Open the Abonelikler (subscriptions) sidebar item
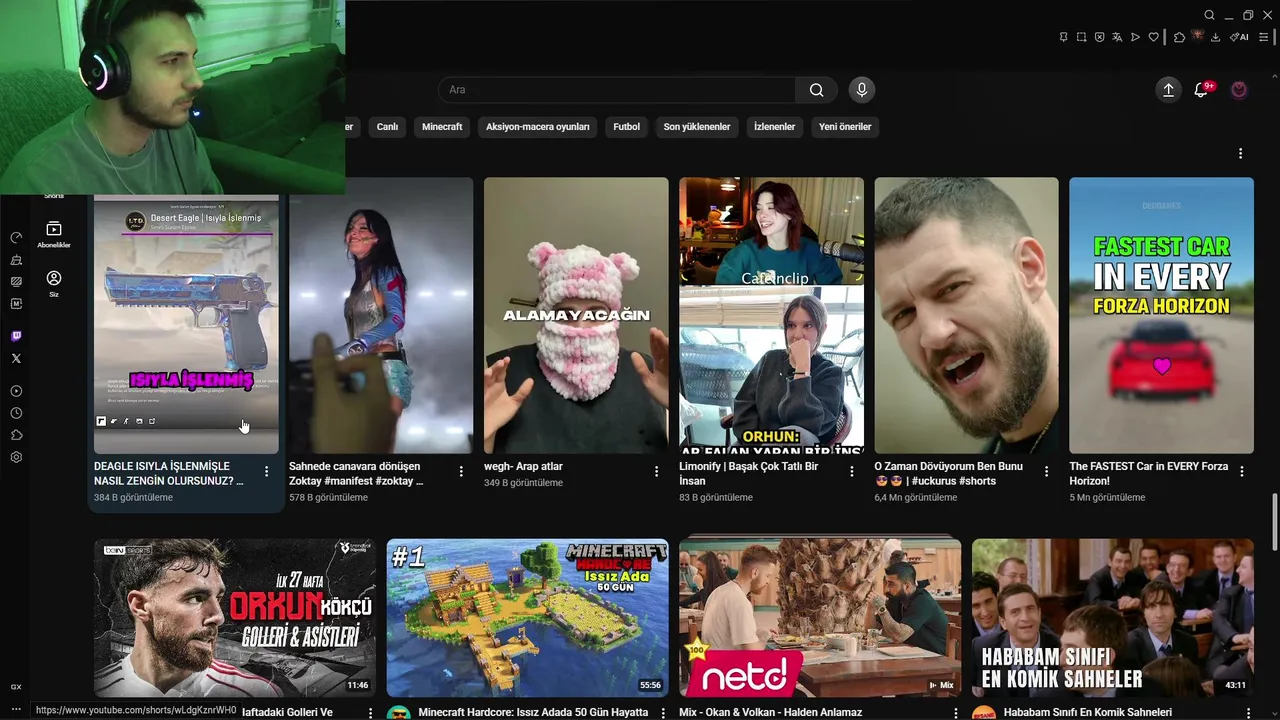Image resolution: width=1280 pixels, height=720 pixels. point(54,235)
